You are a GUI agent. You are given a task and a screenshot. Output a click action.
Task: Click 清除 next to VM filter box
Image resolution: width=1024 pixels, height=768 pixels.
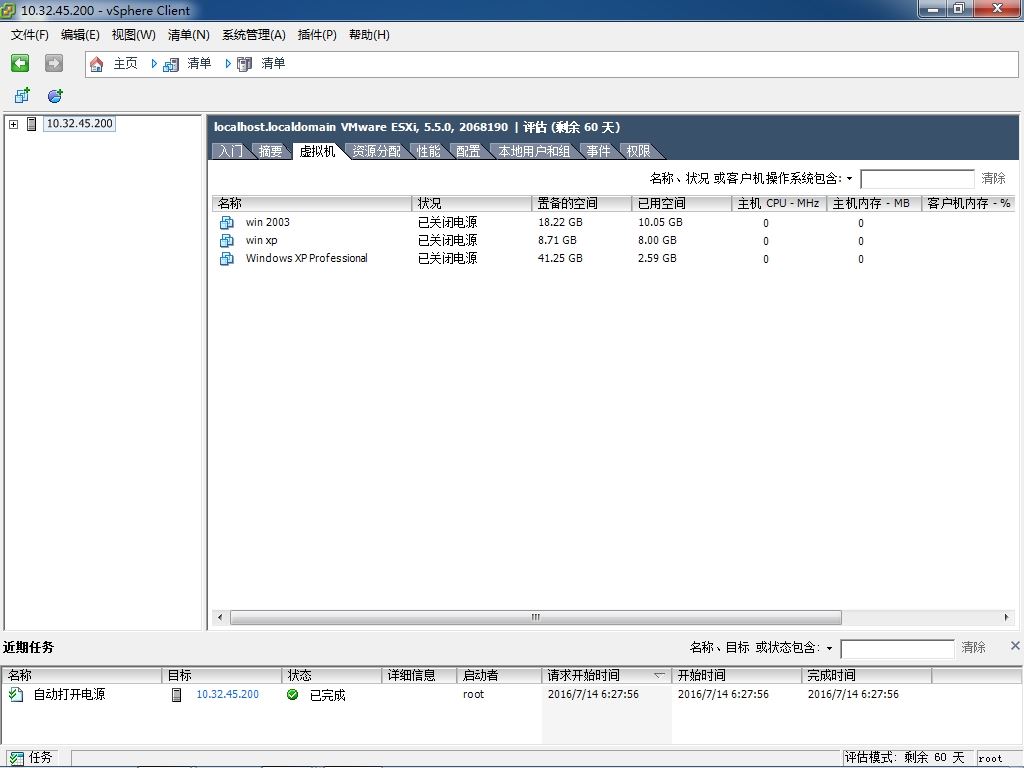993,178
